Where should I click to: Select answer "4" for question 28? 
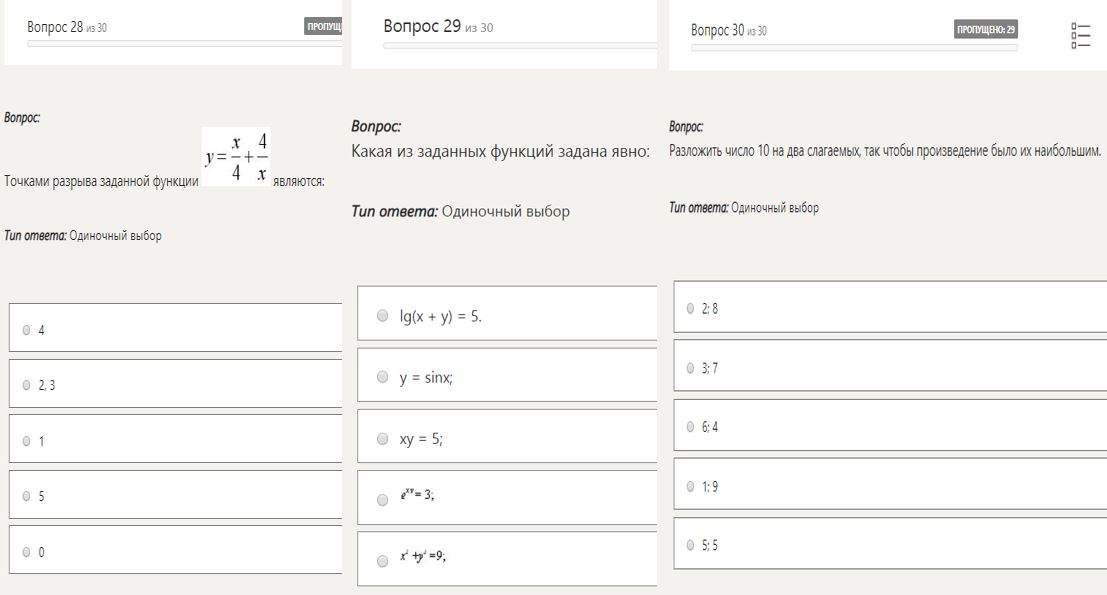[x=27, y=329]
